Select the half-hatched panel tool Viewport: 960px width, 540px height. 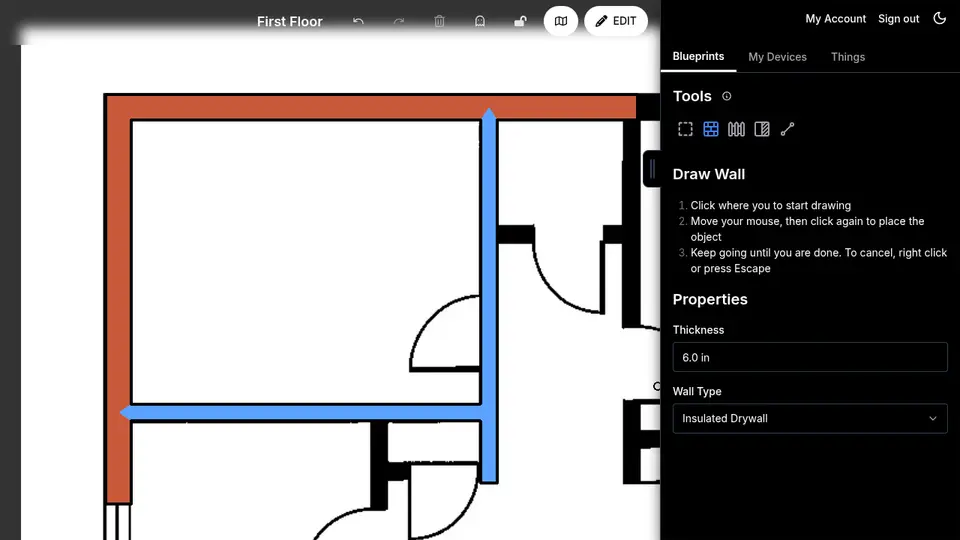pyautogui.click(x=762, y=129)
